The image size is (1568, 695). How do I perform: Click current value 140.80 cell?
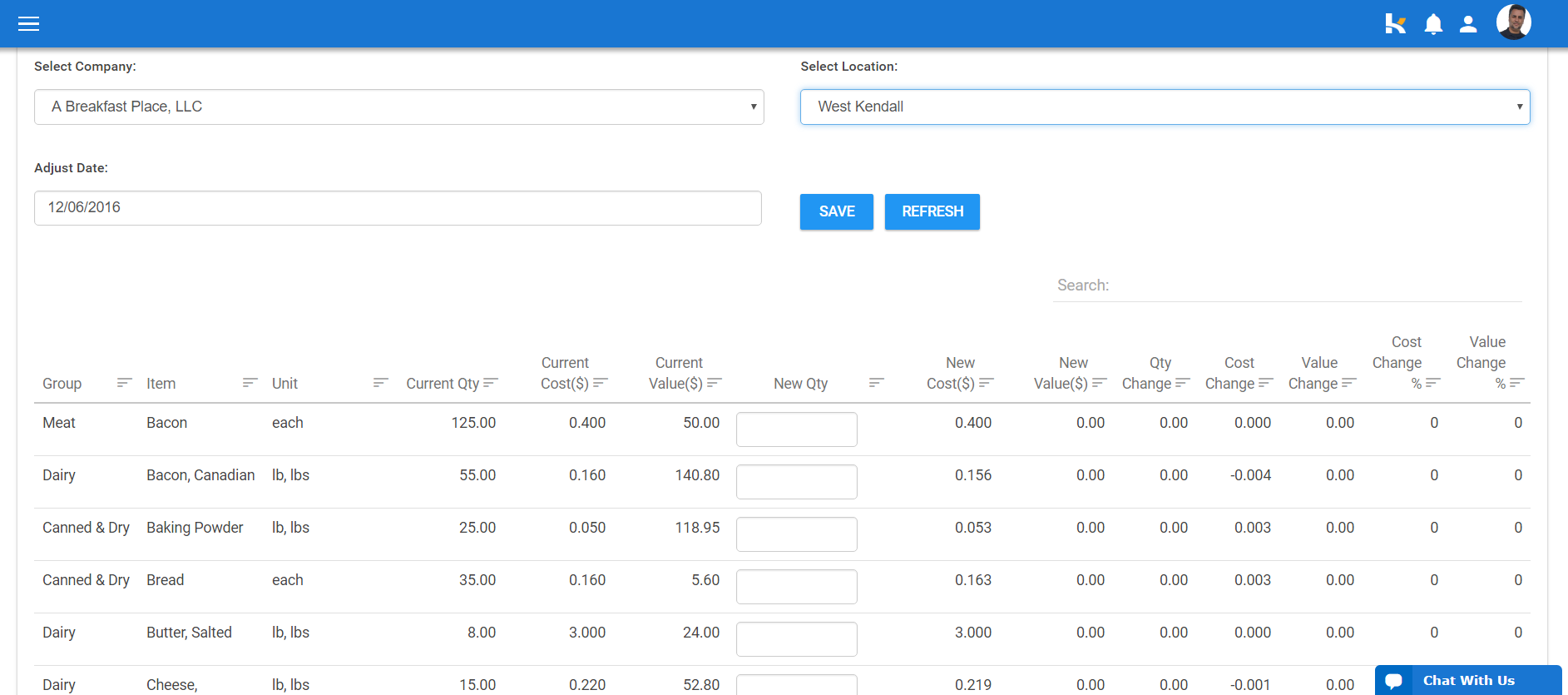[697, 475]
